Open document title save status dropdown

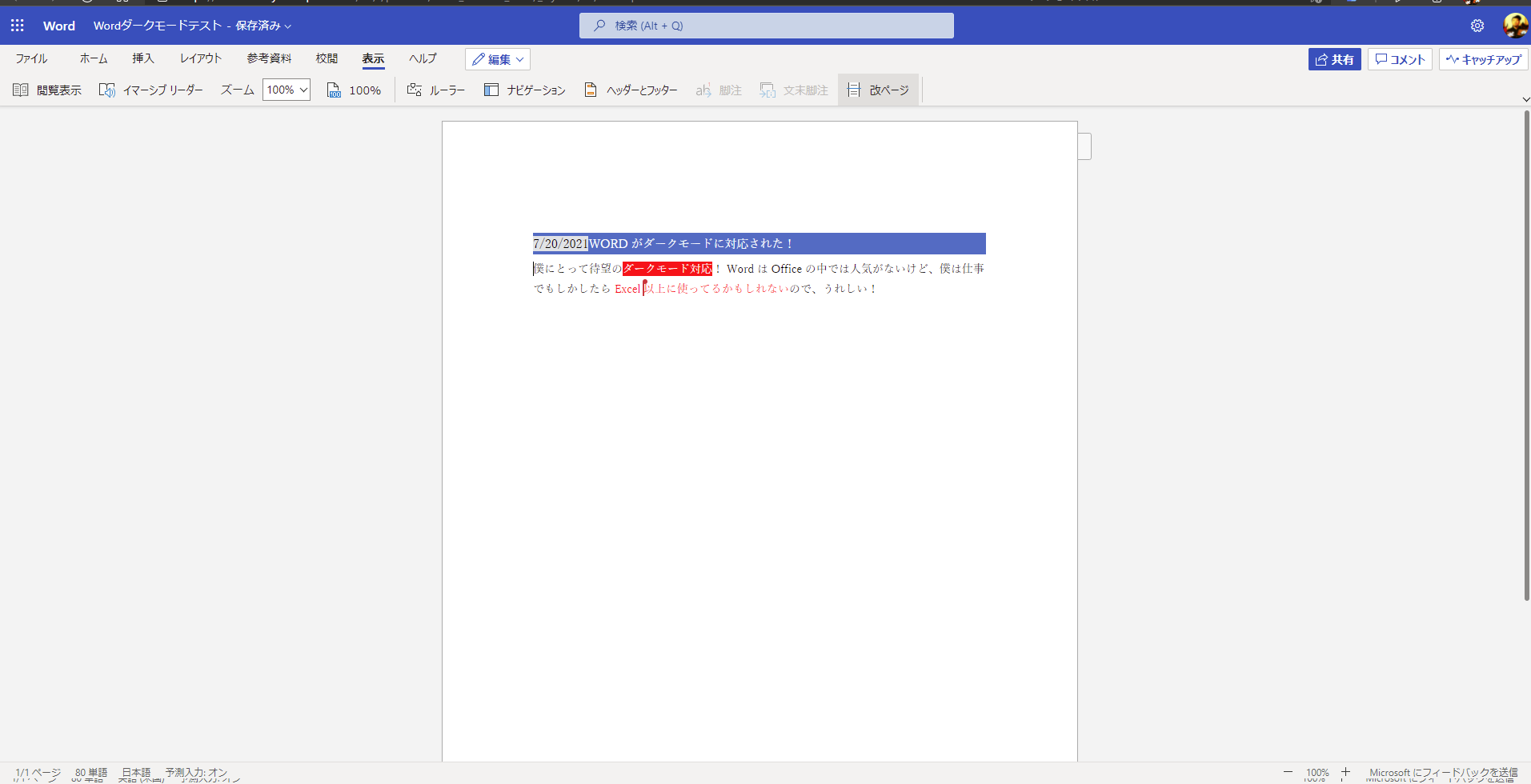click(x=192, y=26)
